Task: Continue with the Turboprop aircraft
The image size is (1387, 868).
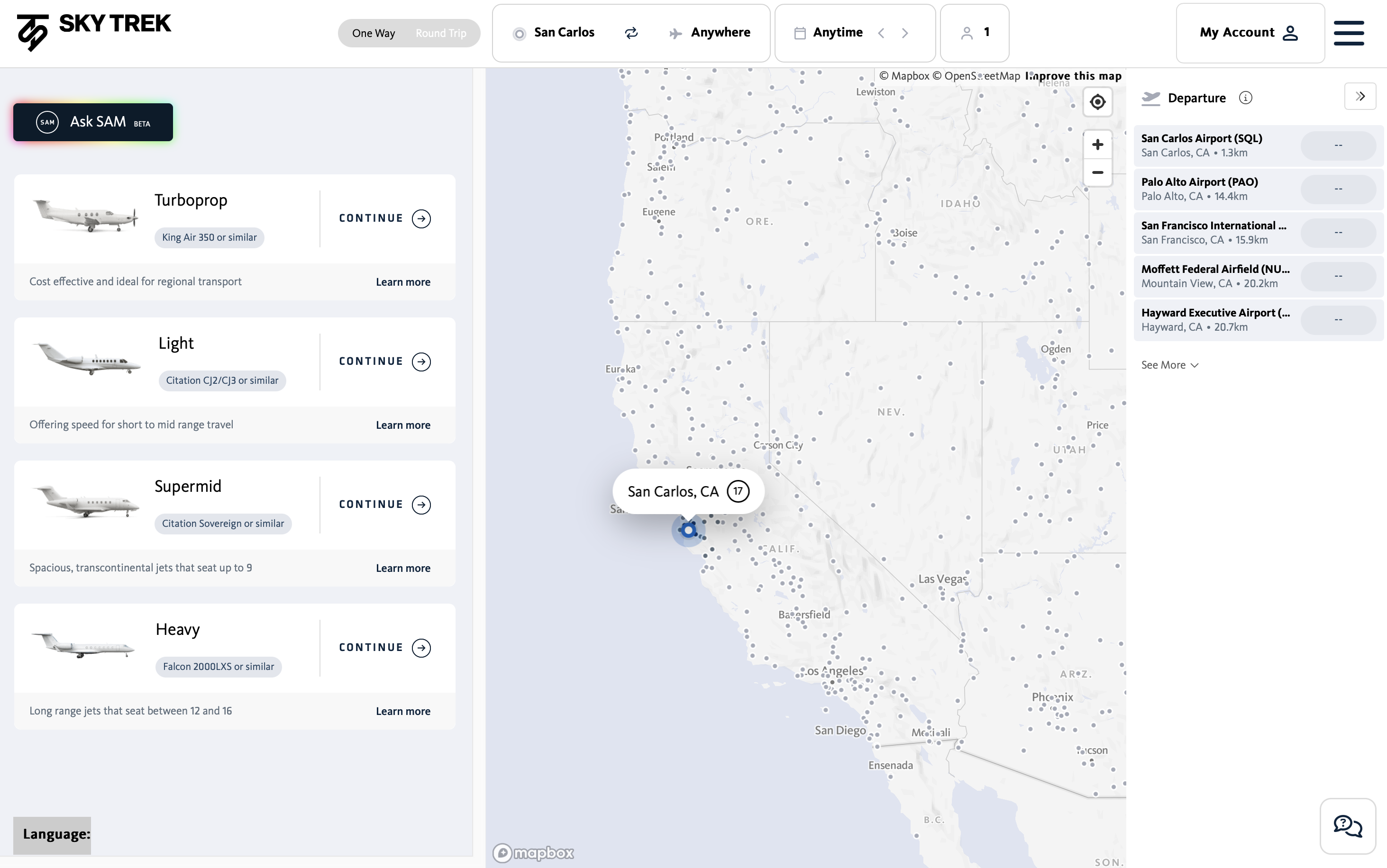Action: (x=384, y=218)
